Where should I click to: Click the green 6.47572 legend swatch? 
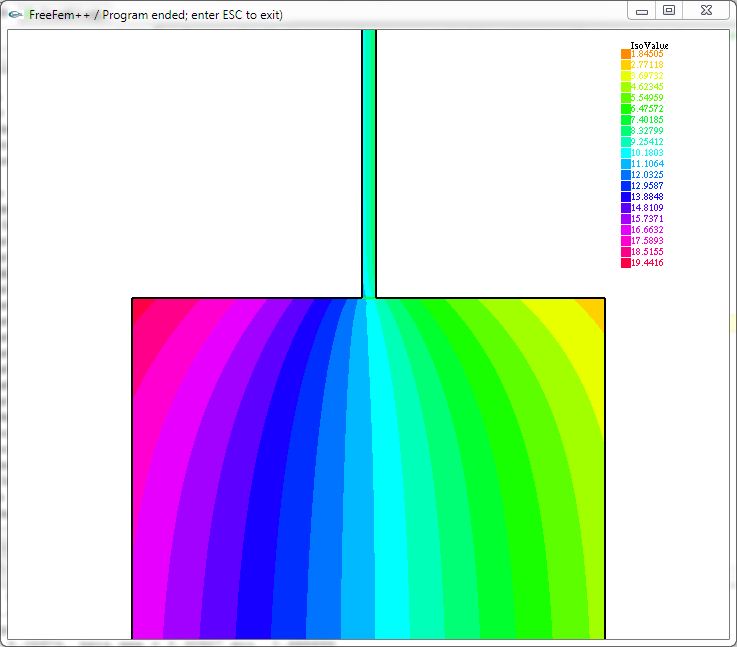click(x=626, y=109)
